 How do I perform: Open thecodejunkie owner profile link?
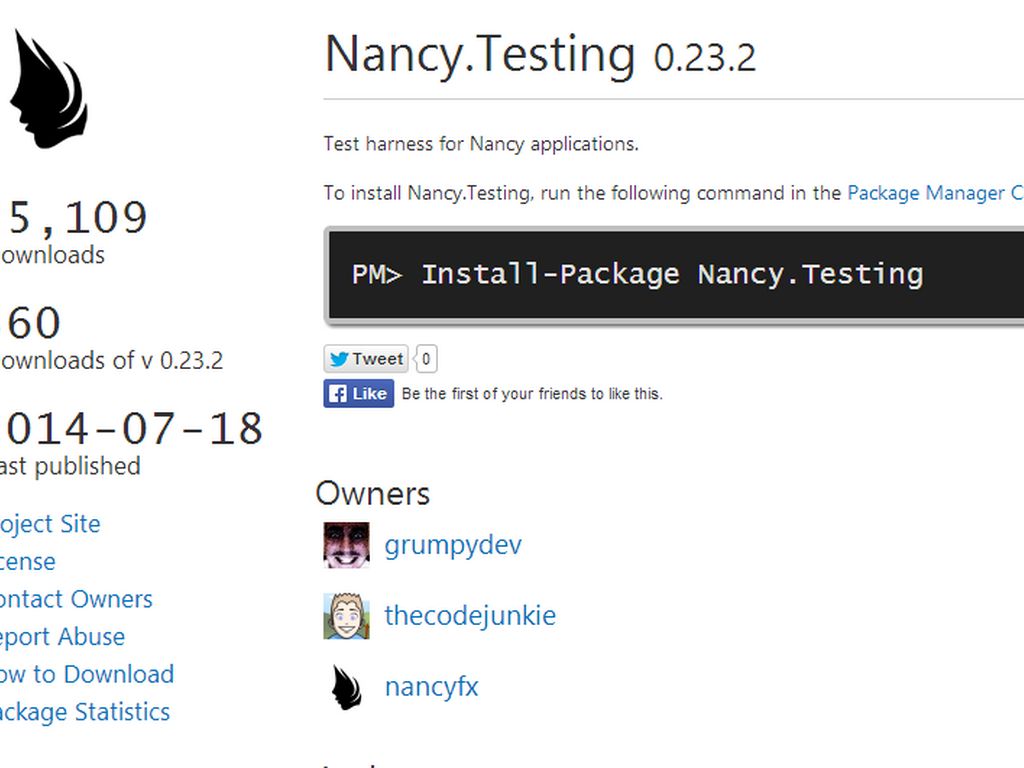(470, 616)
